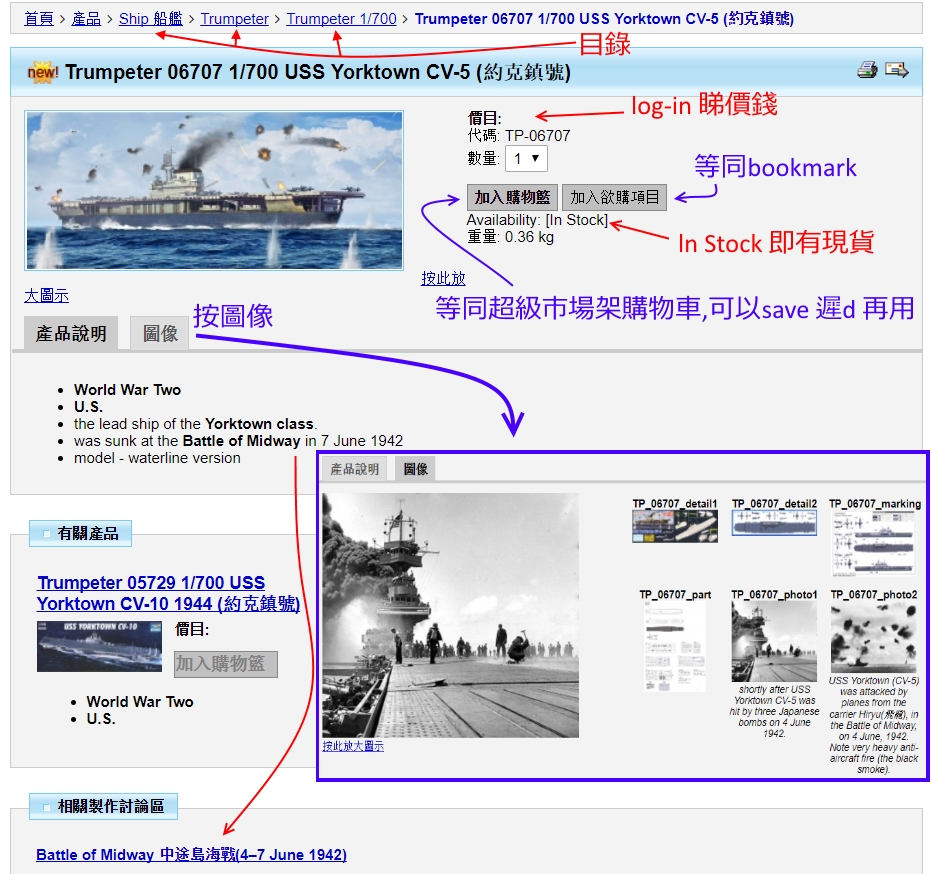Click the 大圖示 enlarge link
This screenshot has width=931, height=874.
coord(46,296)
